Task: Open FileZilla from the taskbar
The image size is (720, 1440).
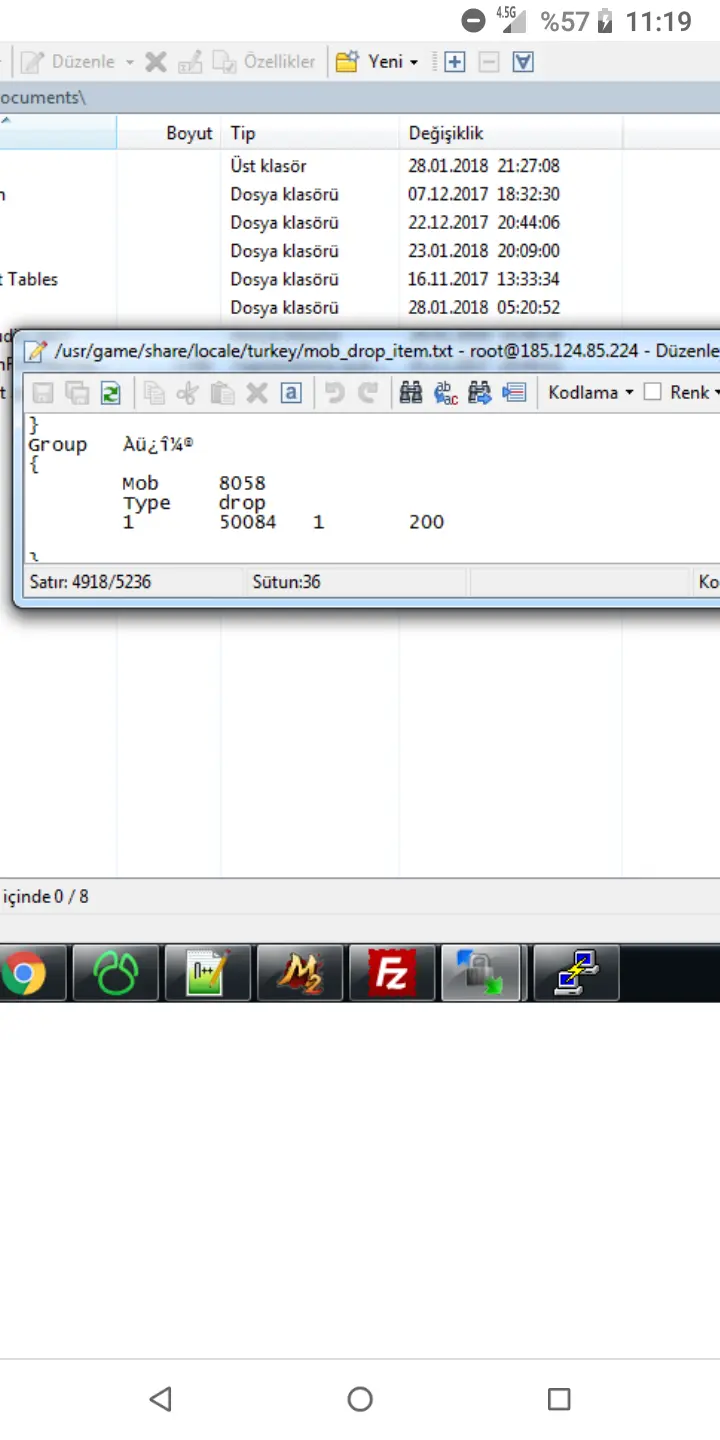Action: pyautogui.click(x=391, y=974)
